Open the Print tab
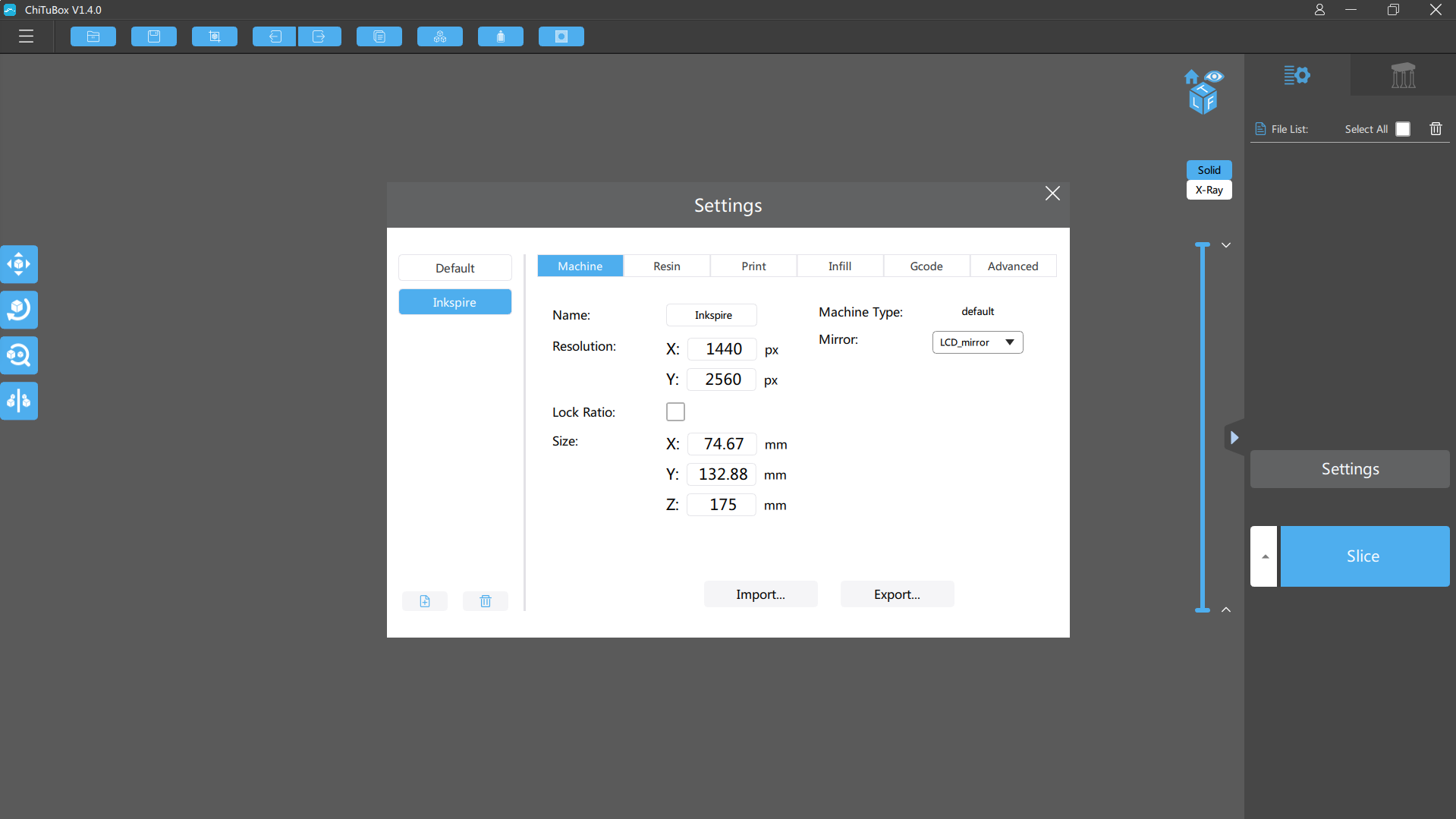 click(x=753, y=266)
